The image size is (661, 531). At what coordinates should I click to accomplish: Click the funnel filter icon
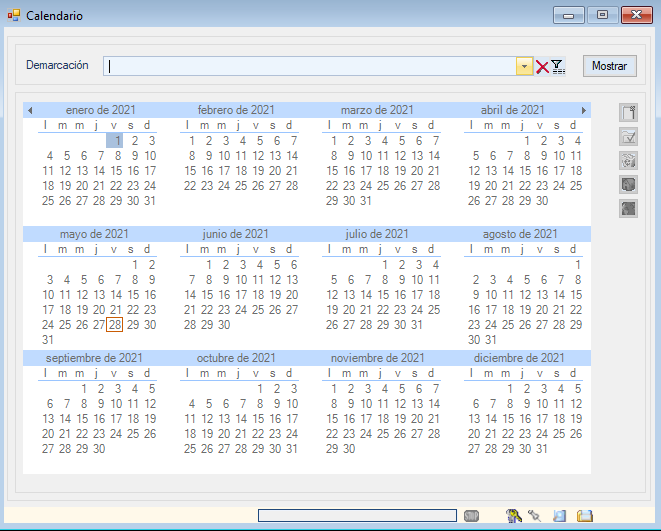coord(558,67)
